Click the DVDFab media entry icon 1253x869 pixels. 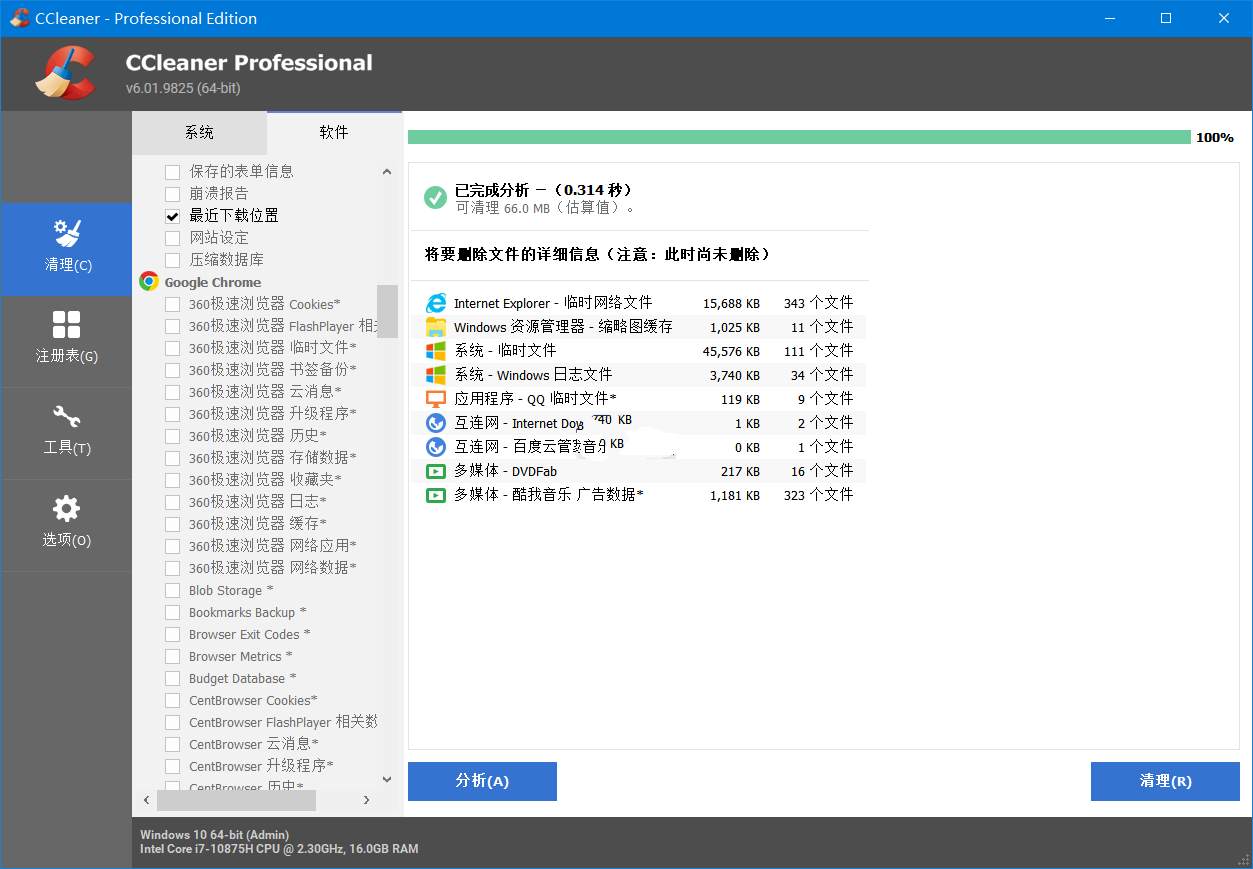pos(435,470)
